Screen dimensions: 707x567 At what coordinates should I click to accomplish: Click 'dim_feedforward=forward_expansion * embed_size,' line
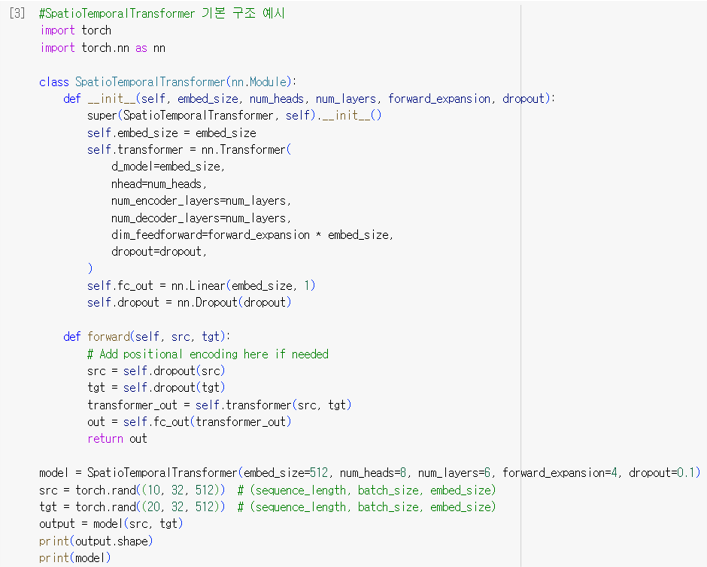tap(252, 234)
